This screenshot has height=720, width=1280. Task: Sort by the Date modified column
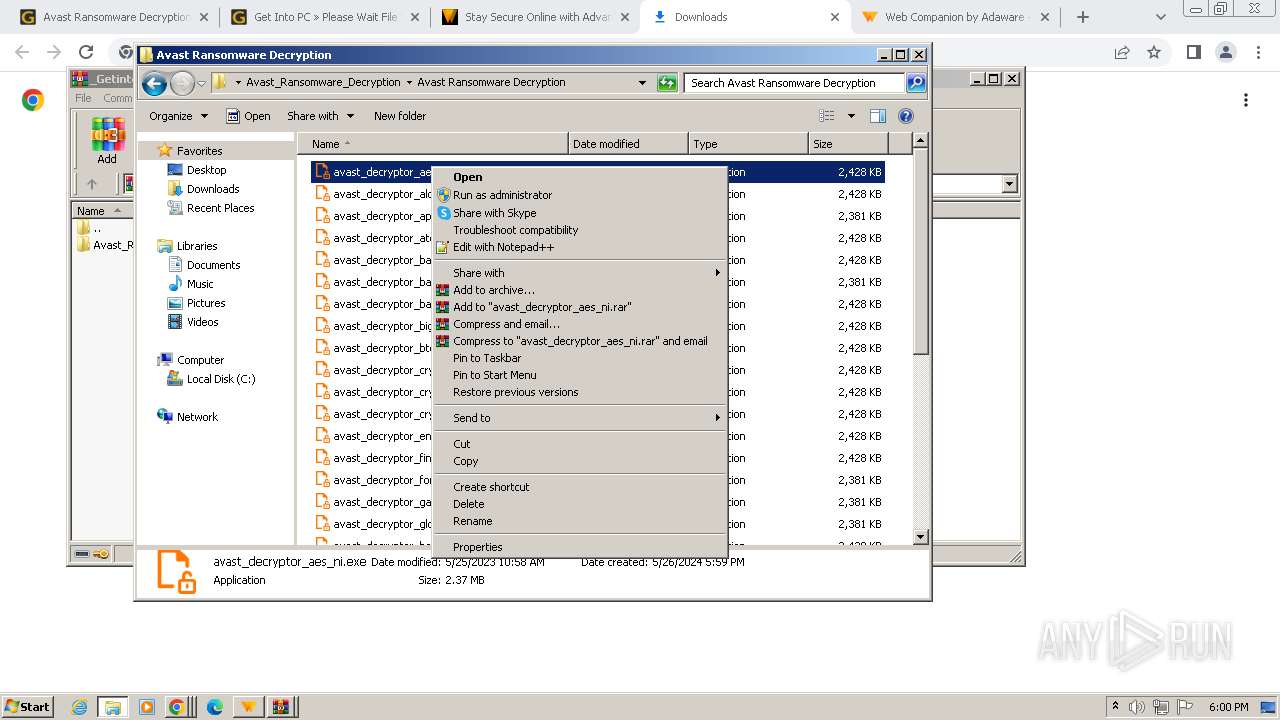[x=628, y=144]
